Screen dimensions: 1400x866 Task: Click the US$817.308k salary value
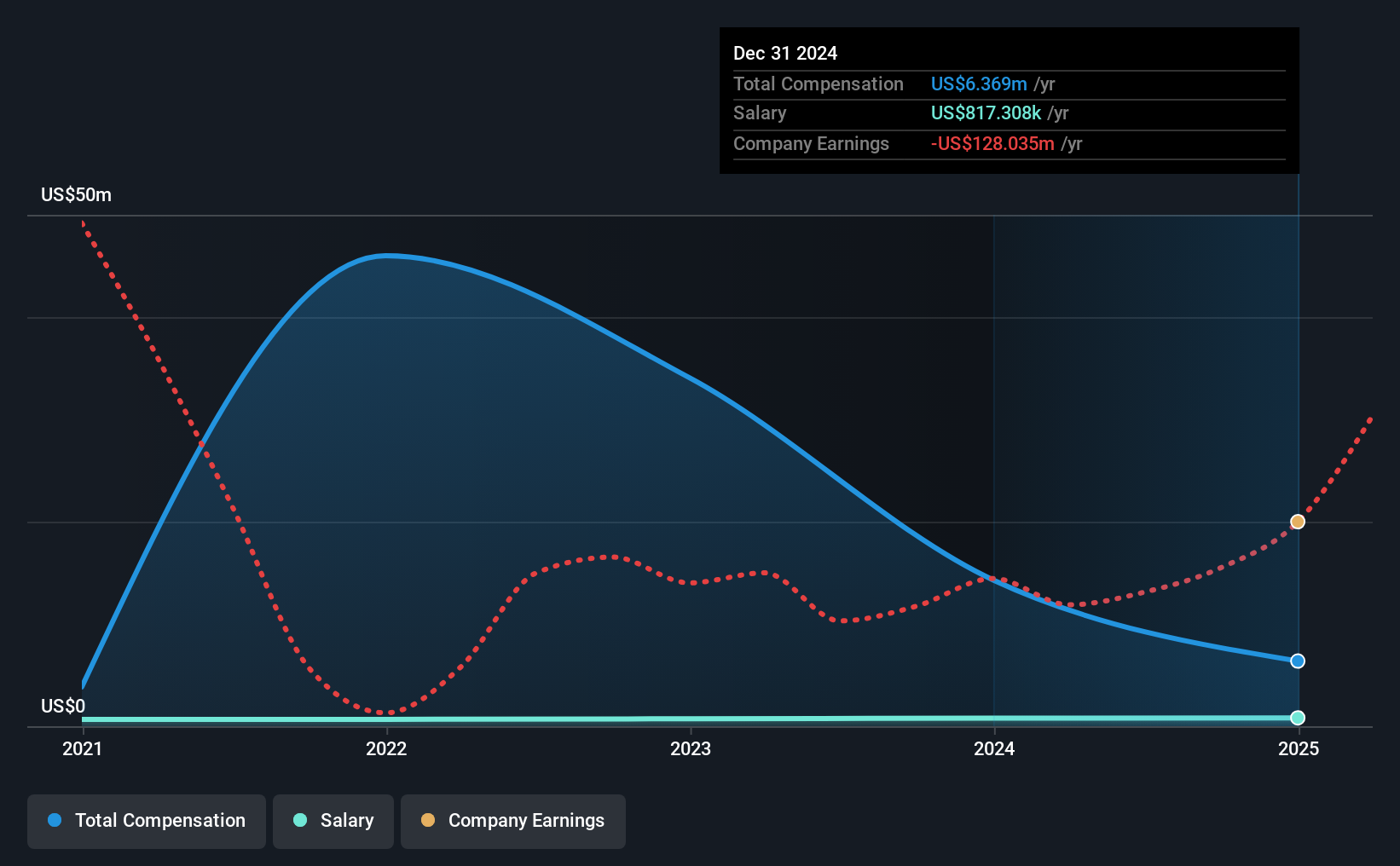pyautogui.click(x=986, y=113)
